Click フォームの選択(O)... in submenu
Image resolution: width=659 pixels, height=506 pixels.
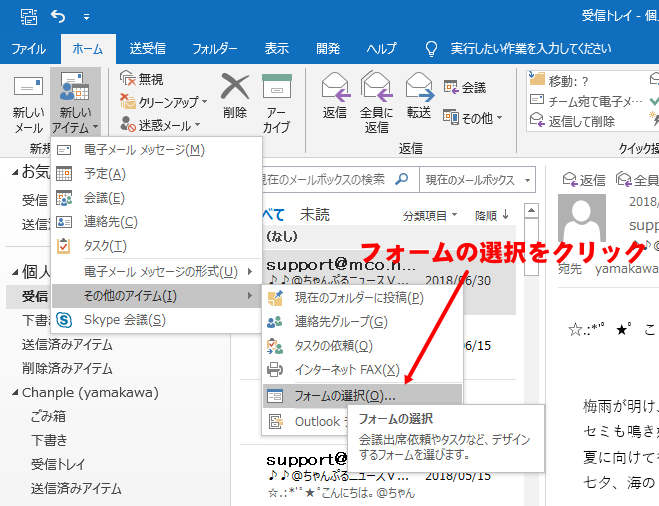click(362, 396)
